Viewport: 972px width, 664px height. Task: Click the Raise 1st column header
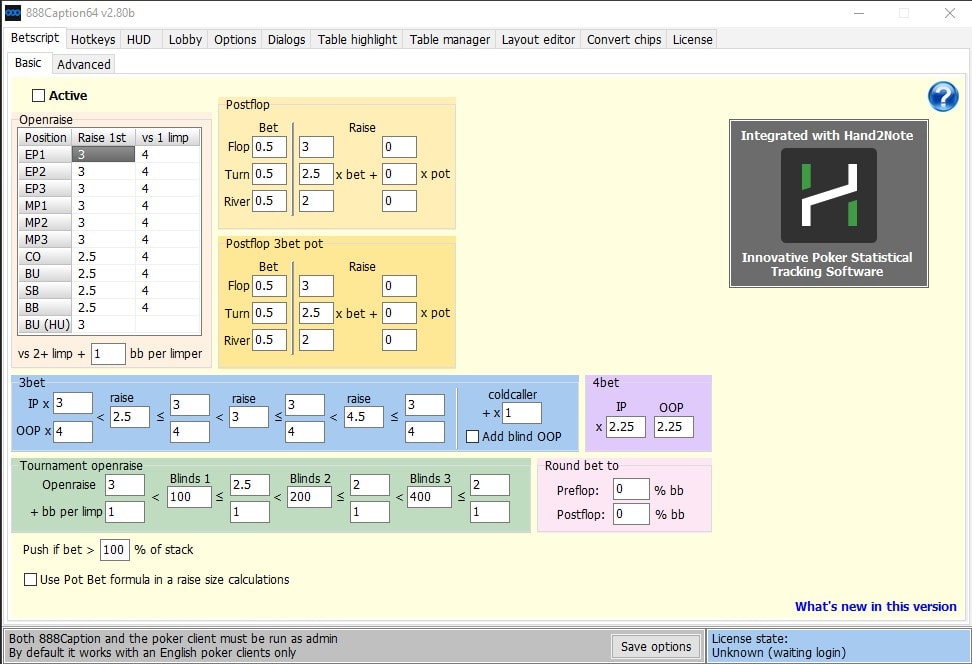103,138
